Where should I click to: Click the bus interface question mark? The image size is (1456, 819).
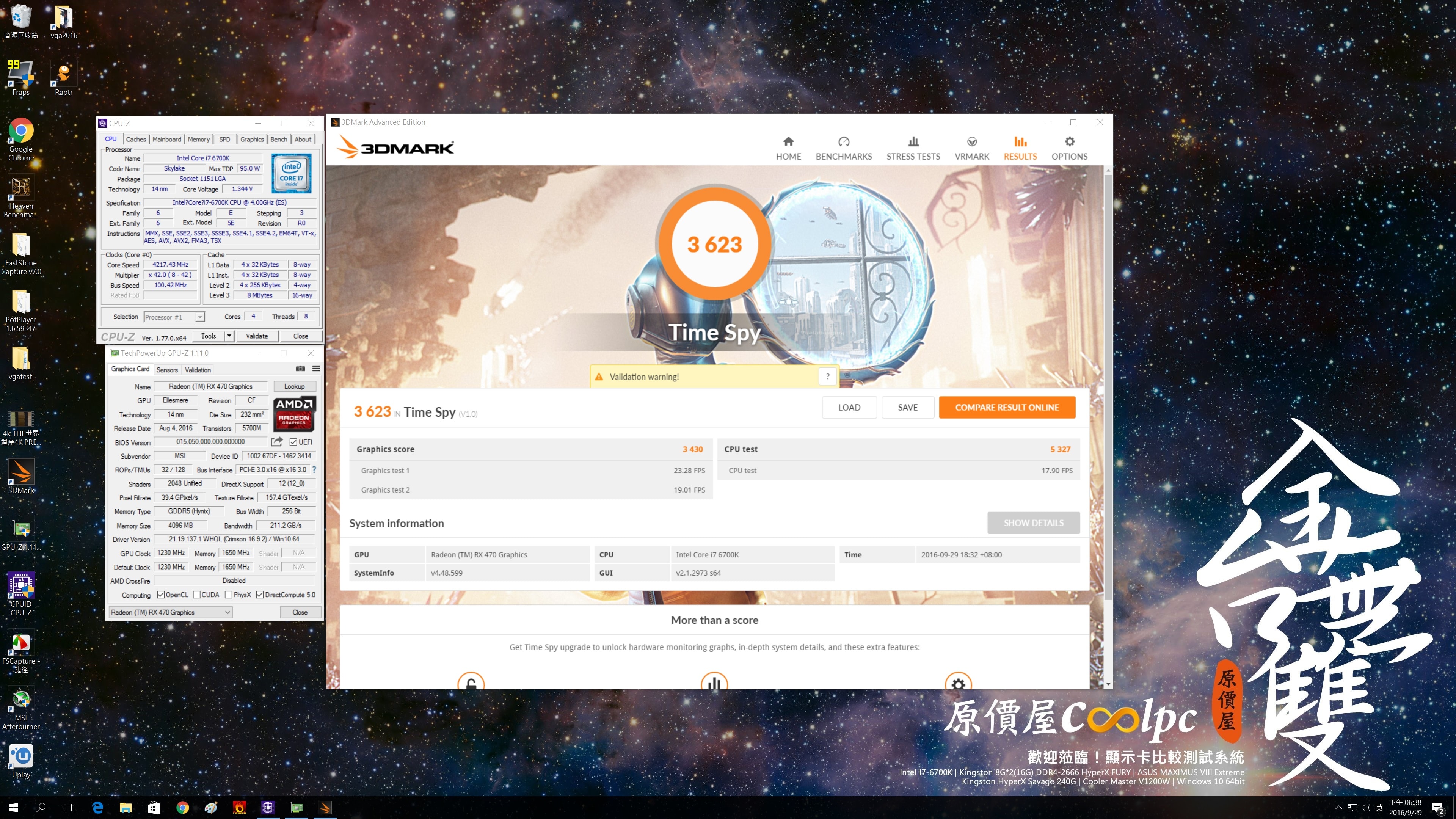(x=314, y=469)
